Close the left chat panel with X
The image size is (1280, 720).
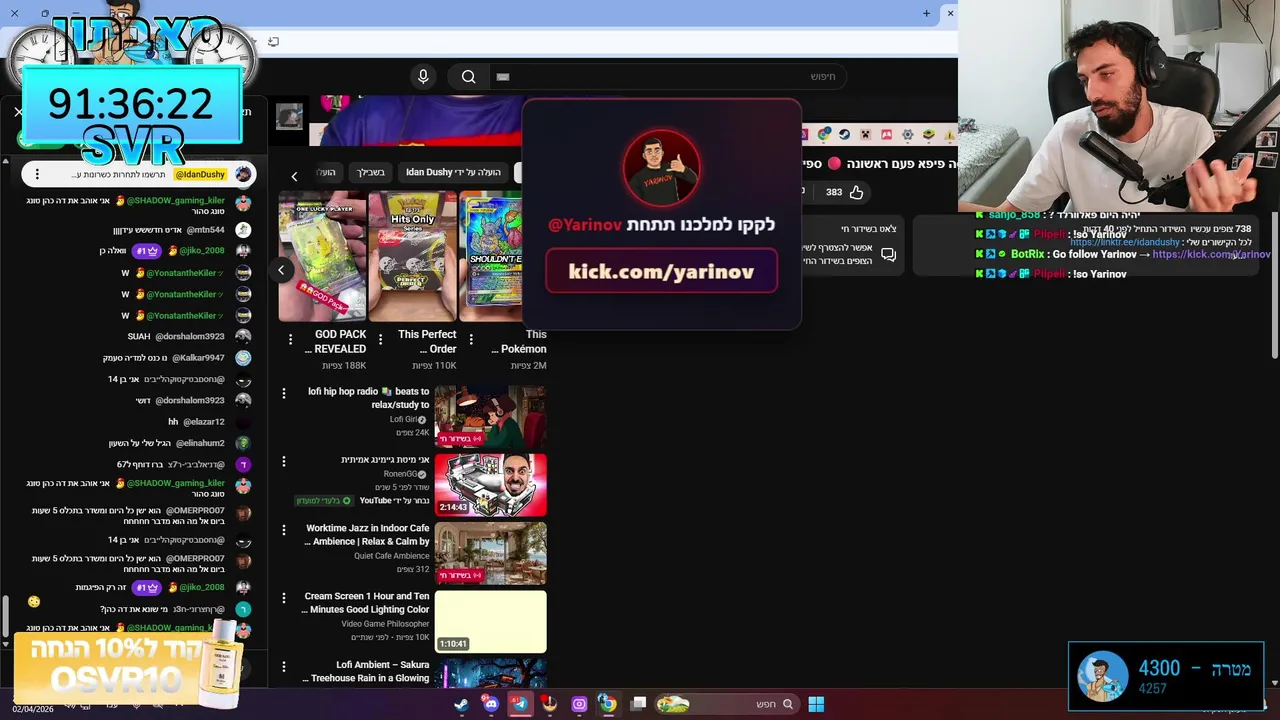(18, 112)
